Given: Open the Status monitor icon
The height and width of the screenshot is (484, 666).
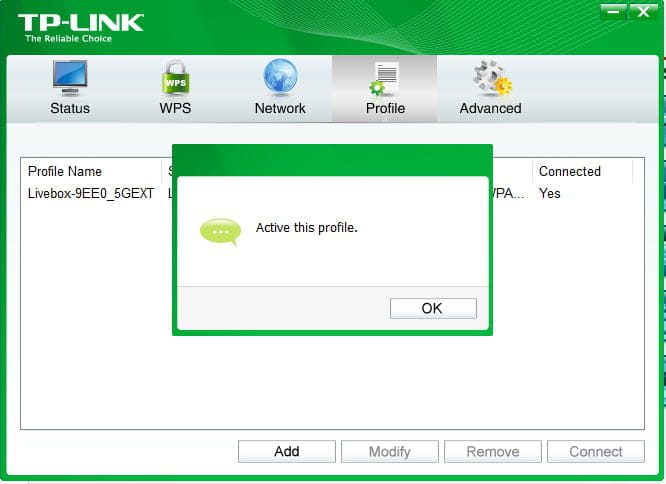Looking at the screenshot, I should click(x=70, y=78).
